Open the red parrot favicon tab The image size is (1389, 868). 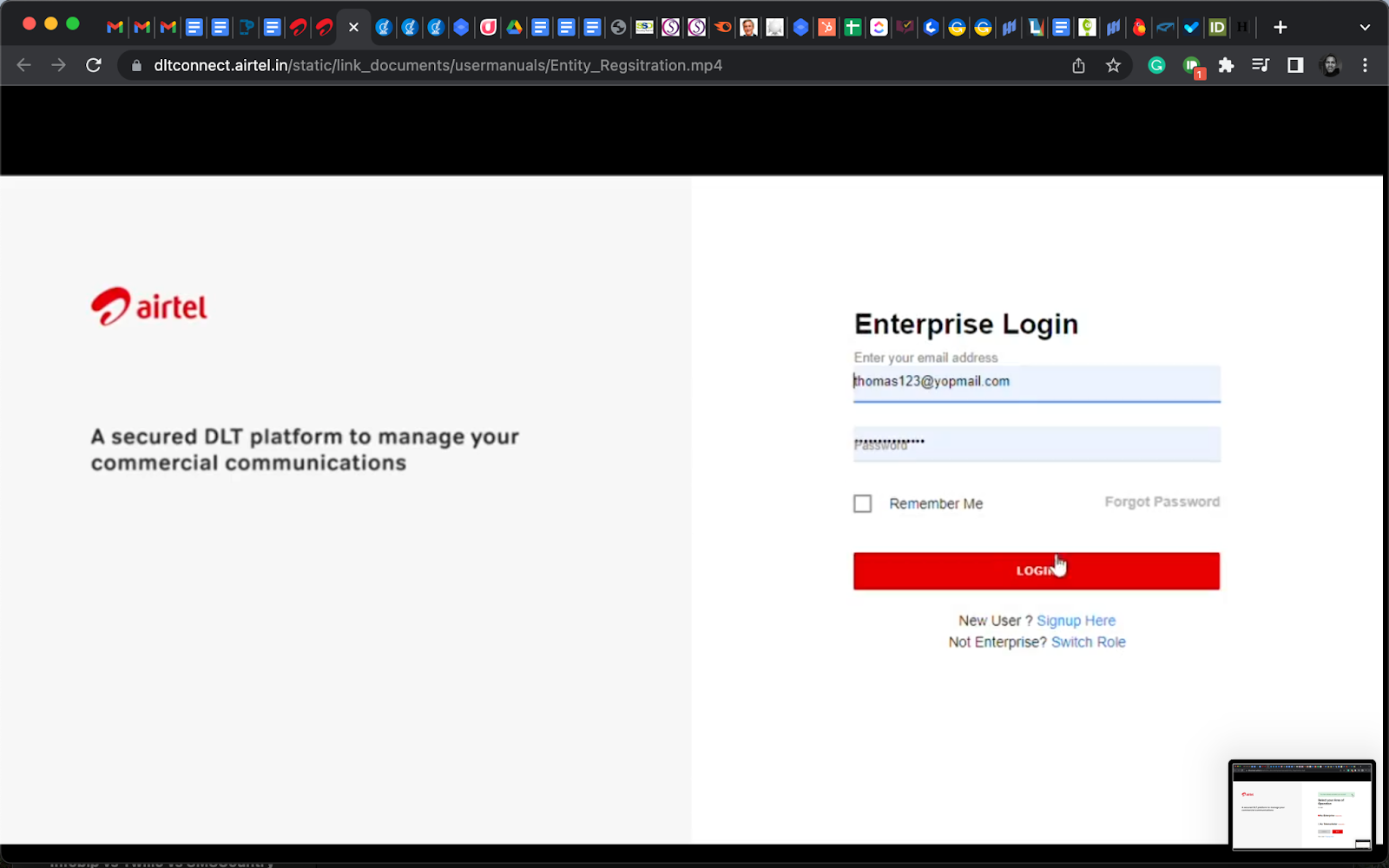[x=1139, y=28]
